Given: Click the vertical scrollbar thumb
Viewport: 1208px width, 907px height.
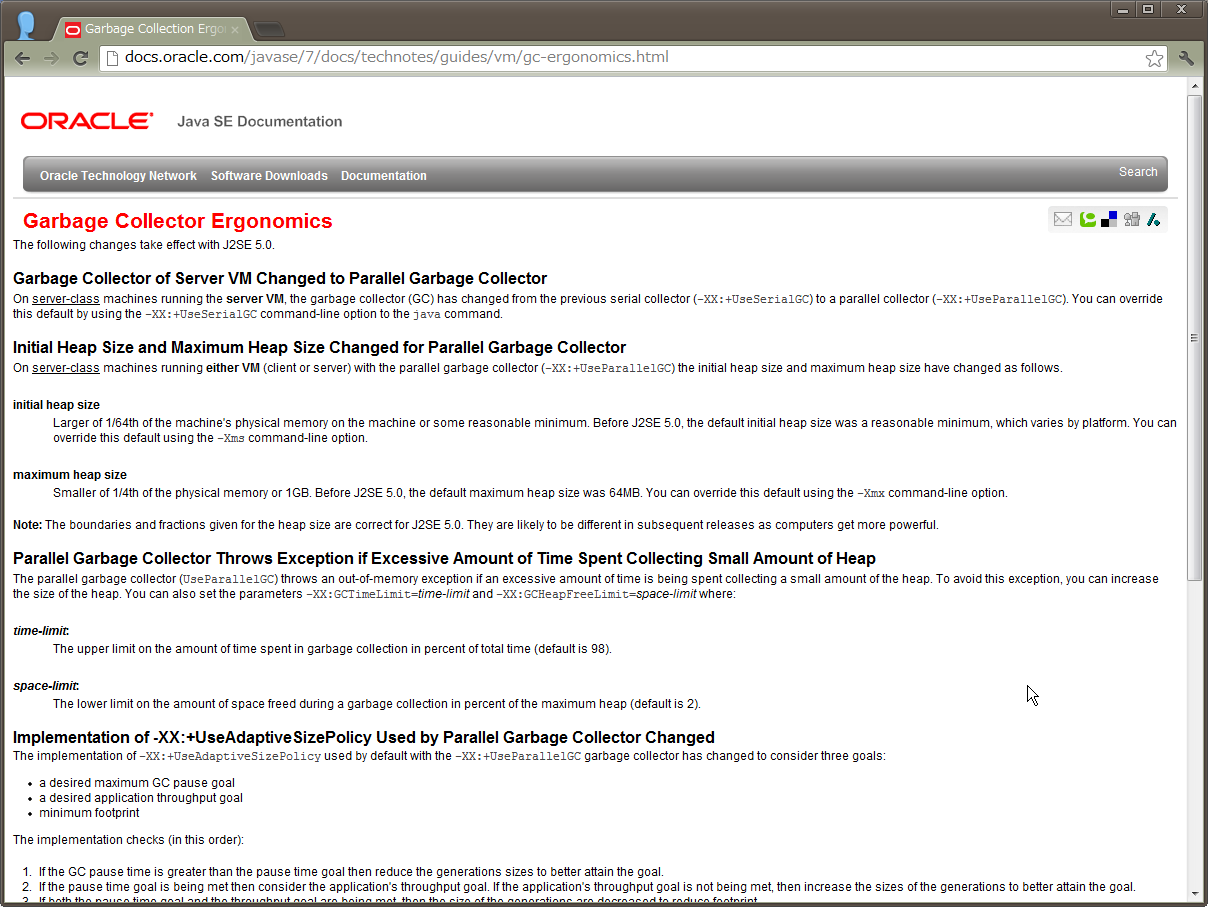Looking at the screenshot, I should pyautogui.click(x=1195, y=338).
